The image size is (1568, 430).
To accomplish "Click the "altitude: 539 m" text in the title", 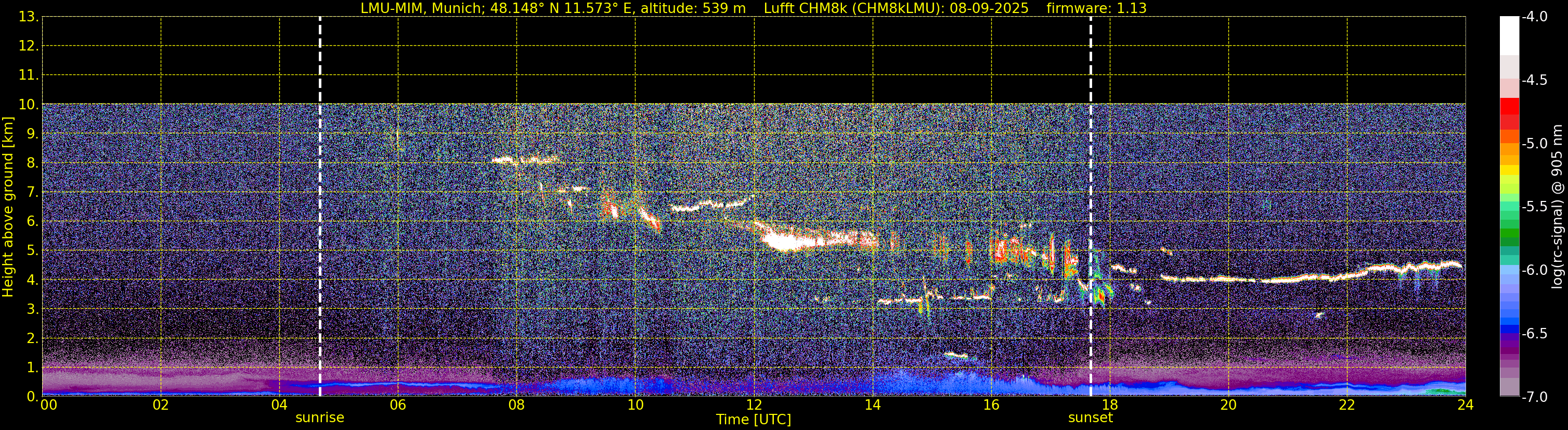I will point(693,8).
